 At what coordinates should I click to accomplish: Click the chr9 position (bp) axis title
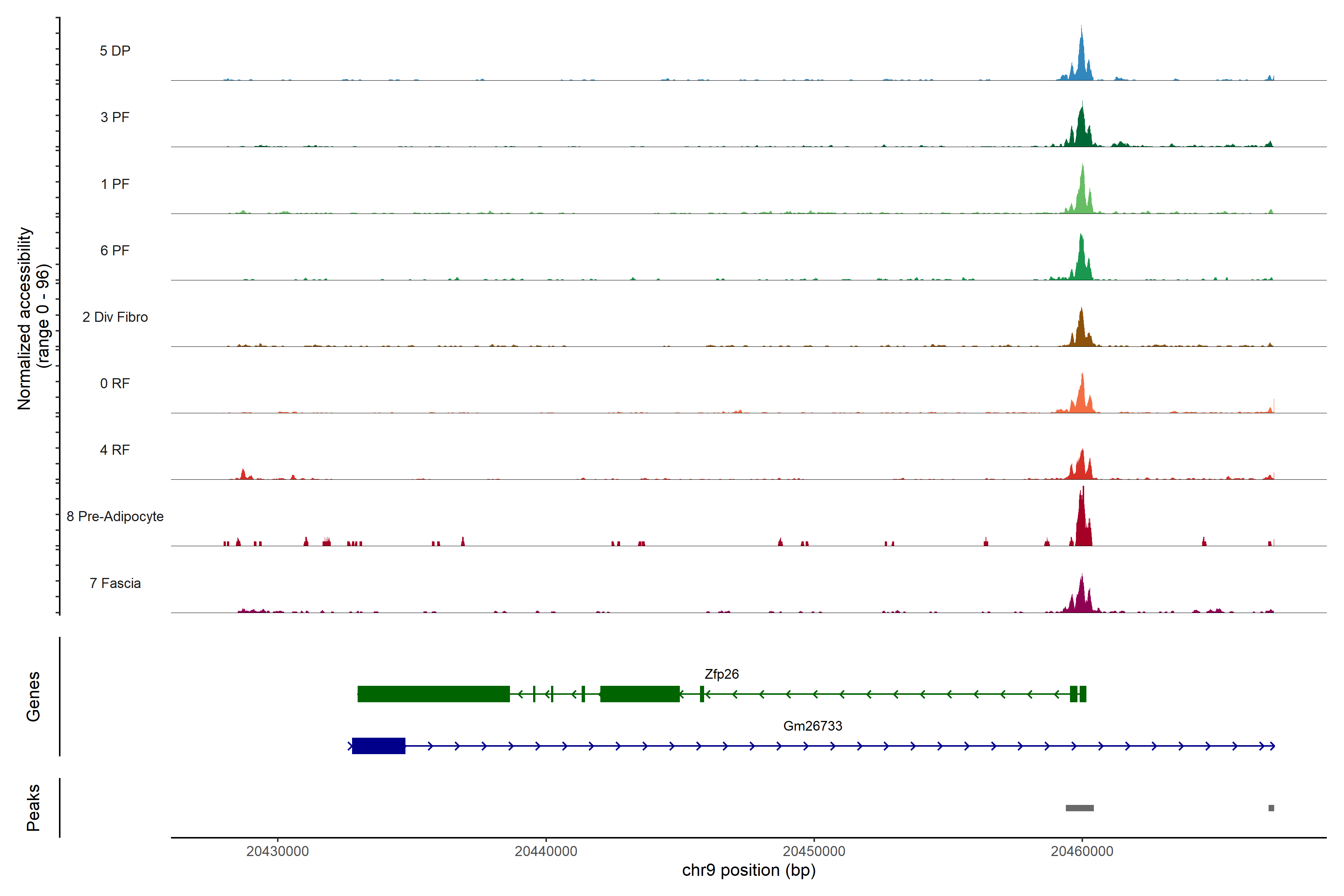[x=749, y=870]
